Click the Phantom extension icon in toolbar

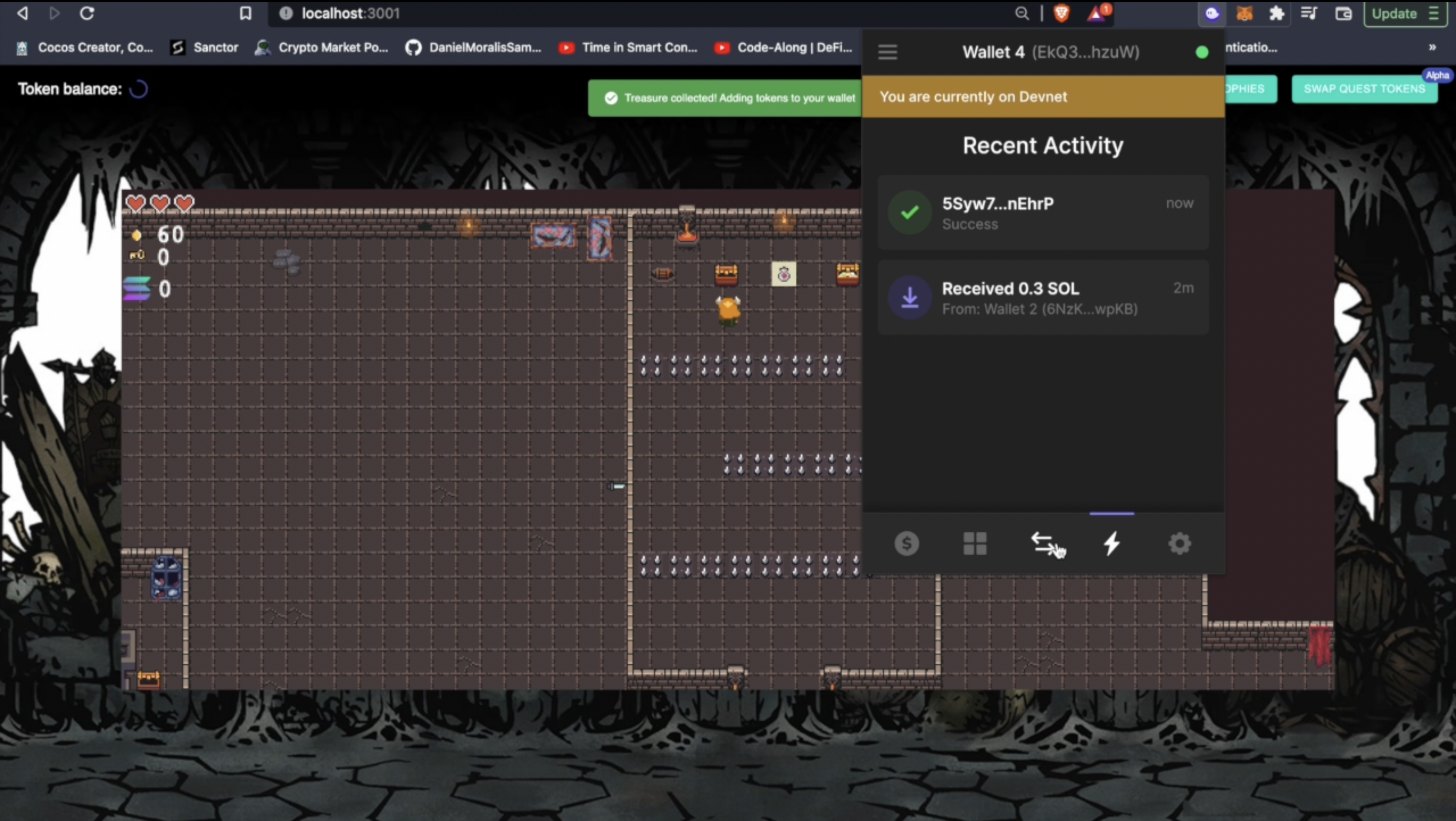coord(1212,14)
